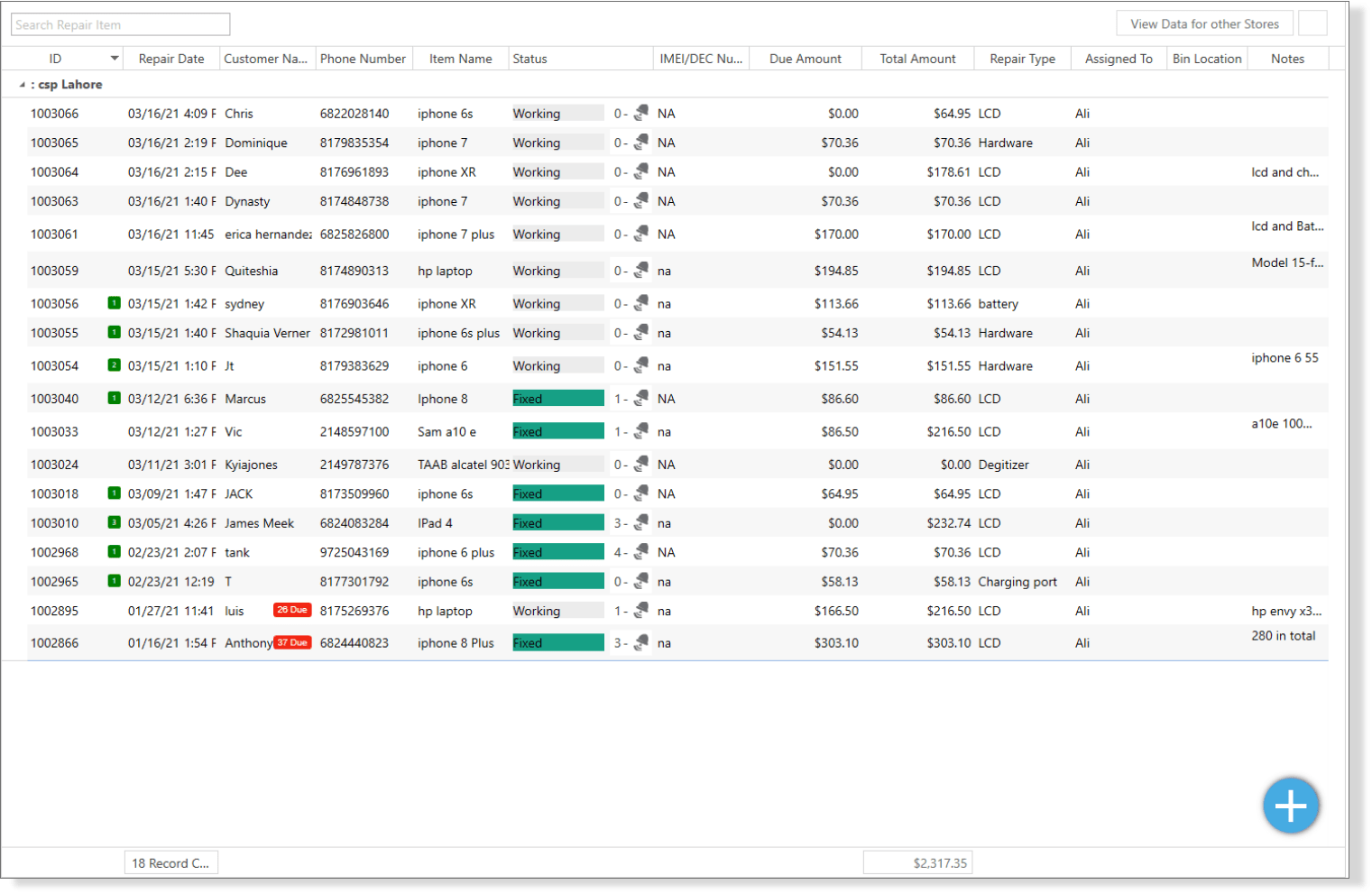The height and width of the screenshot is (894, 1372).
Task: Click the notification icon in James Meek's row
Action: [641, 523]
